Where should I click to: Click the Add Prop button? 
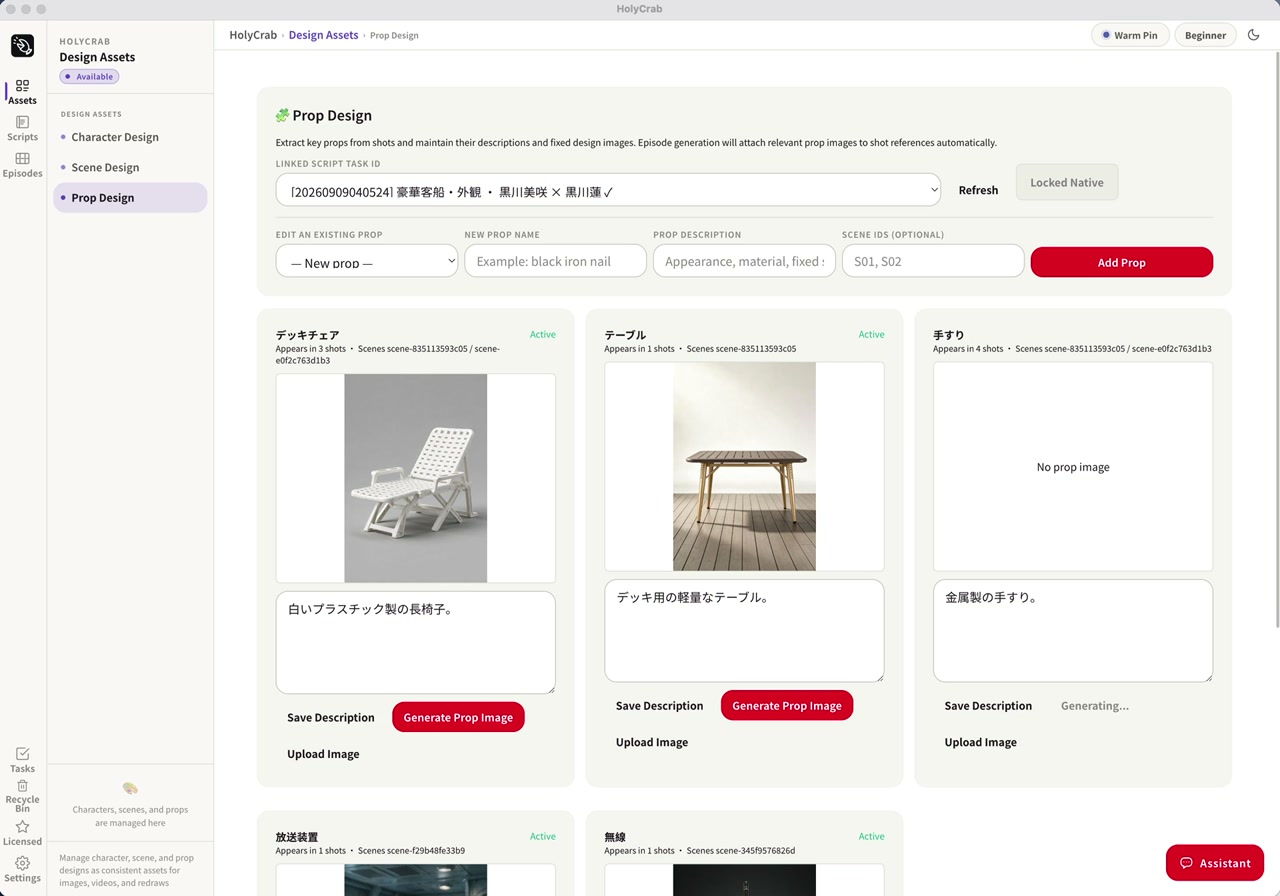click(1121, 262)
